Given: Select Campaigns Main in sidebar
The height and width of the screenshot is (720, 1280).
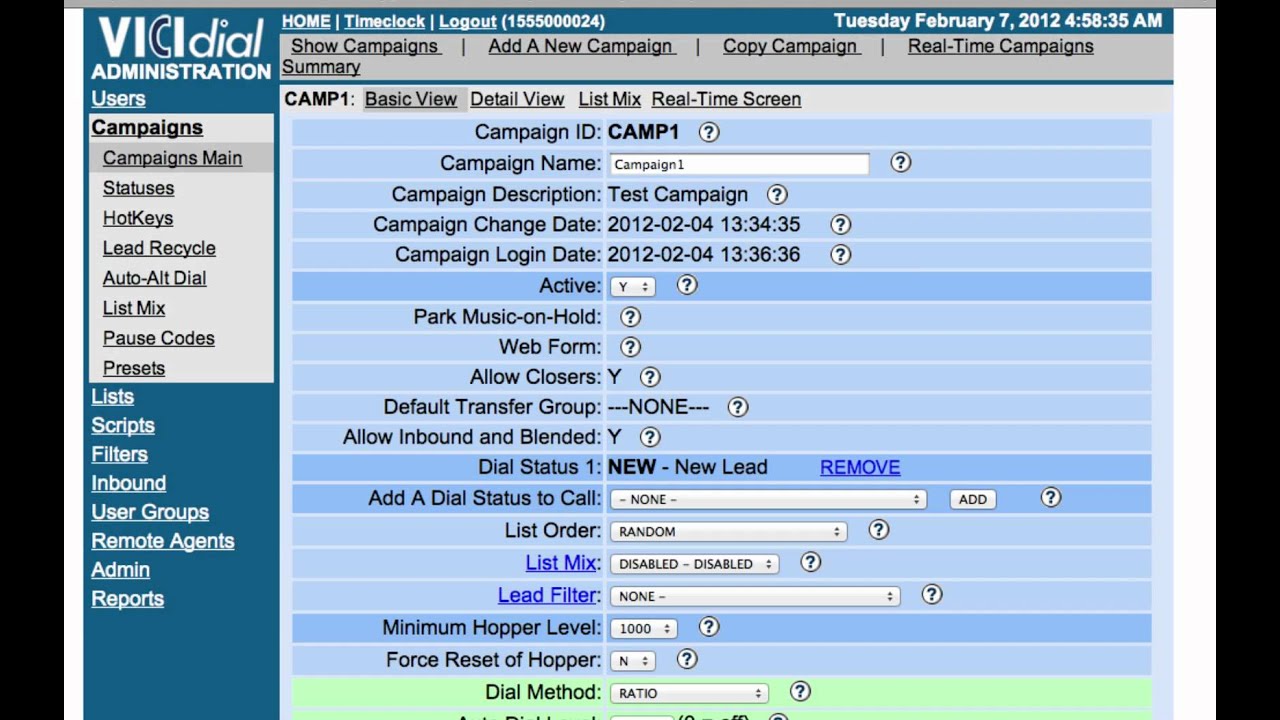Looking at the screenshot, I should [172, 158].
